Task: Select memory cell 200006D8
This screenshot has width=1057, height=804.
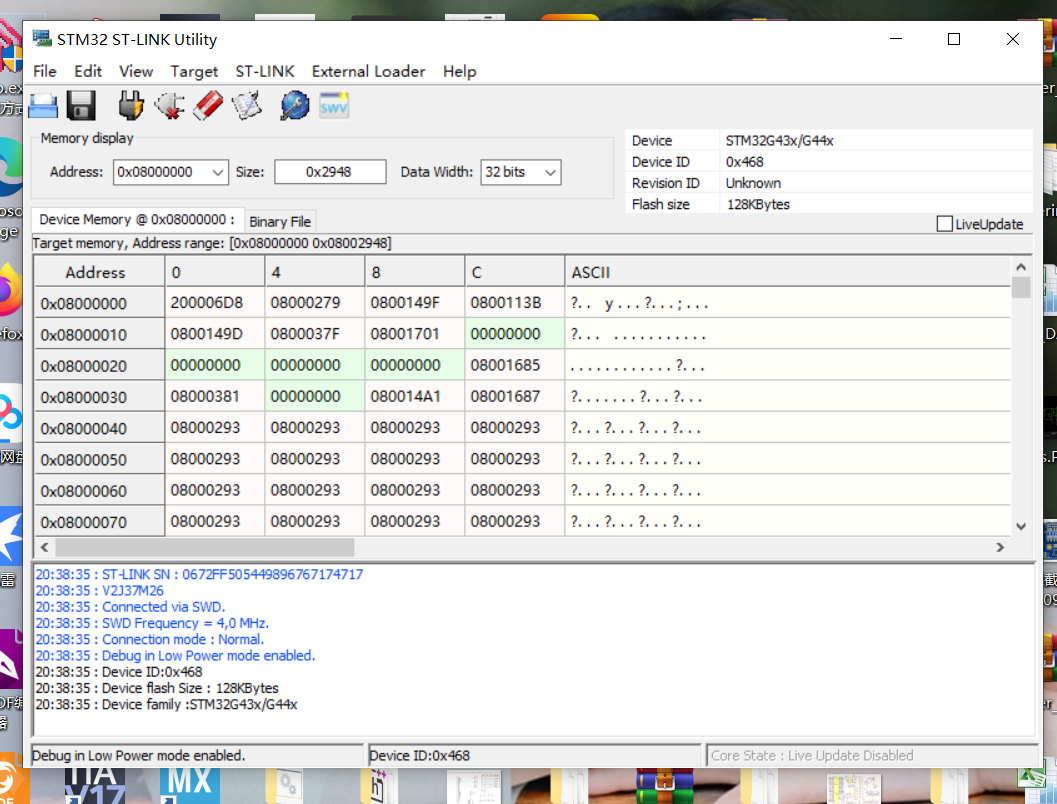Action: point(215,303)
